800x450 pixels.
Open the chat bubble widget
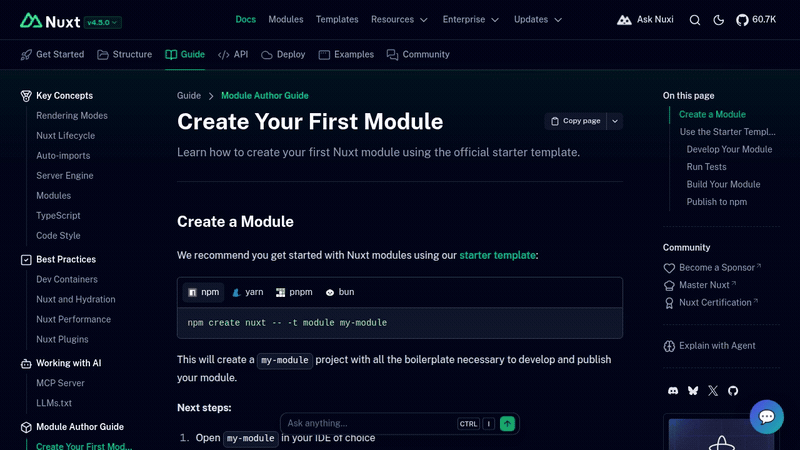click(766, 417)
